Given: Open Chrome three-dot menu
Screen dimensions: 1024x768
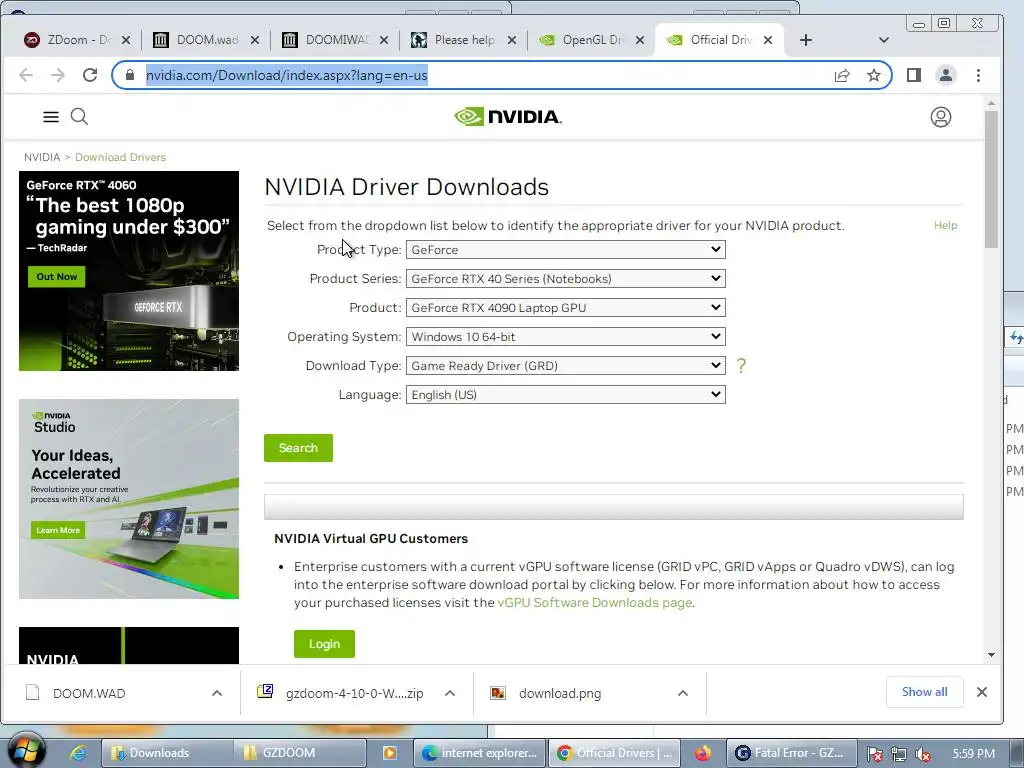Looking at the screenshot, I should [x=978, y=75].
